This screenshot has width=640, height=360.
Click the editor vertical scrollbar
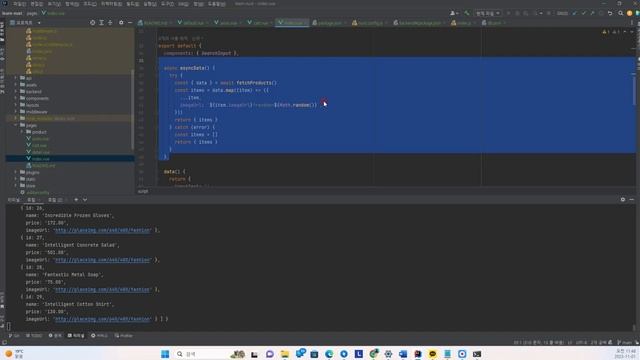(634, 91)
